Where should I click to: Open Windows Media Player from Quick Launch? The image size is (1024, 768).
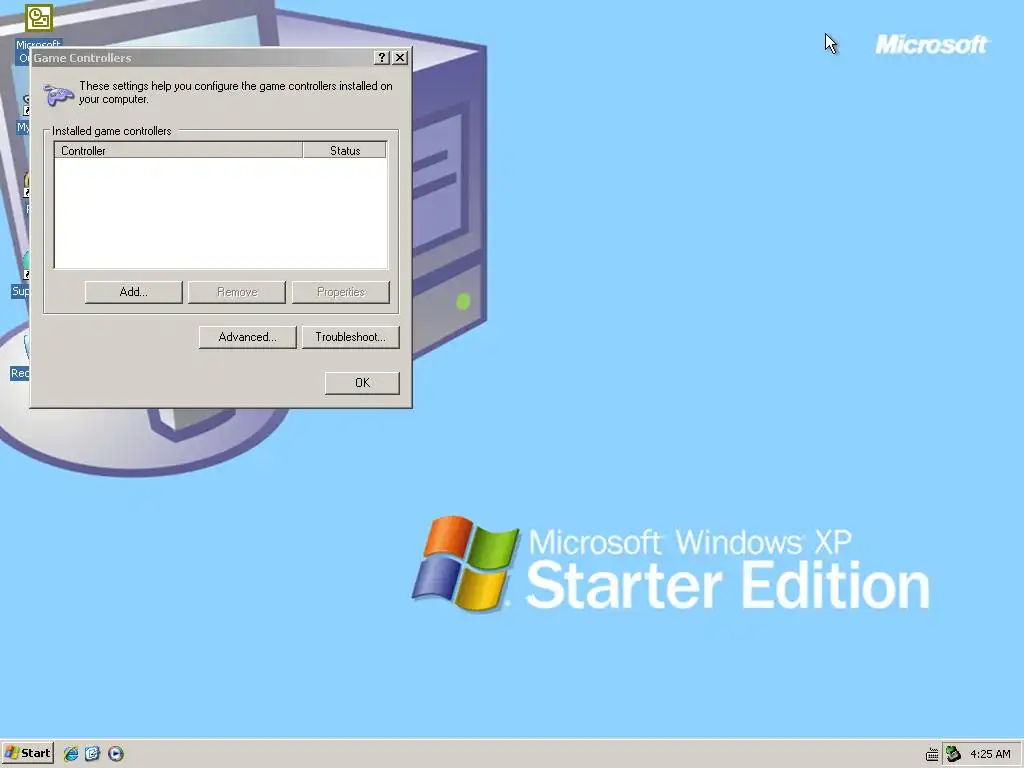click(x=116, y=754)
